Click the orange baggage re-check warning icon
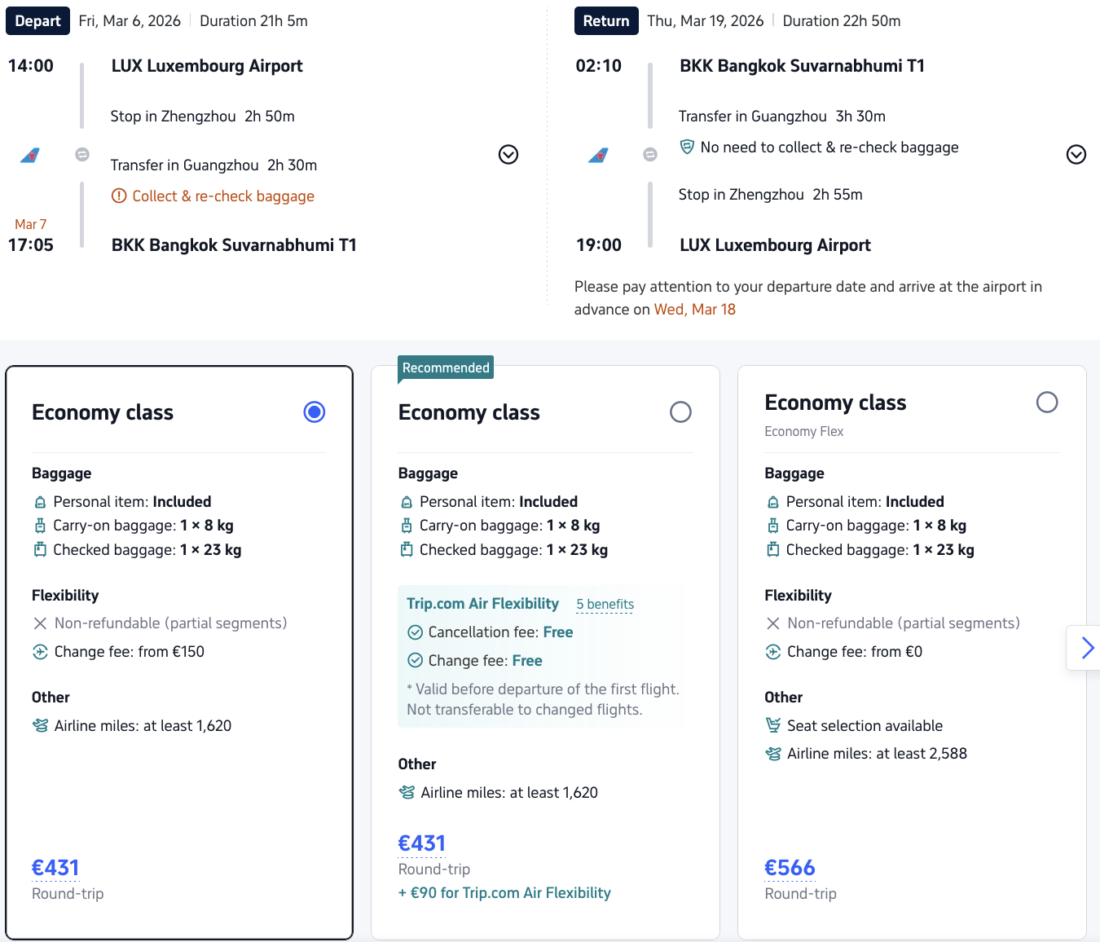This screenshot has height=942, width=1100. pyautogui.click(x=119, y=196)
